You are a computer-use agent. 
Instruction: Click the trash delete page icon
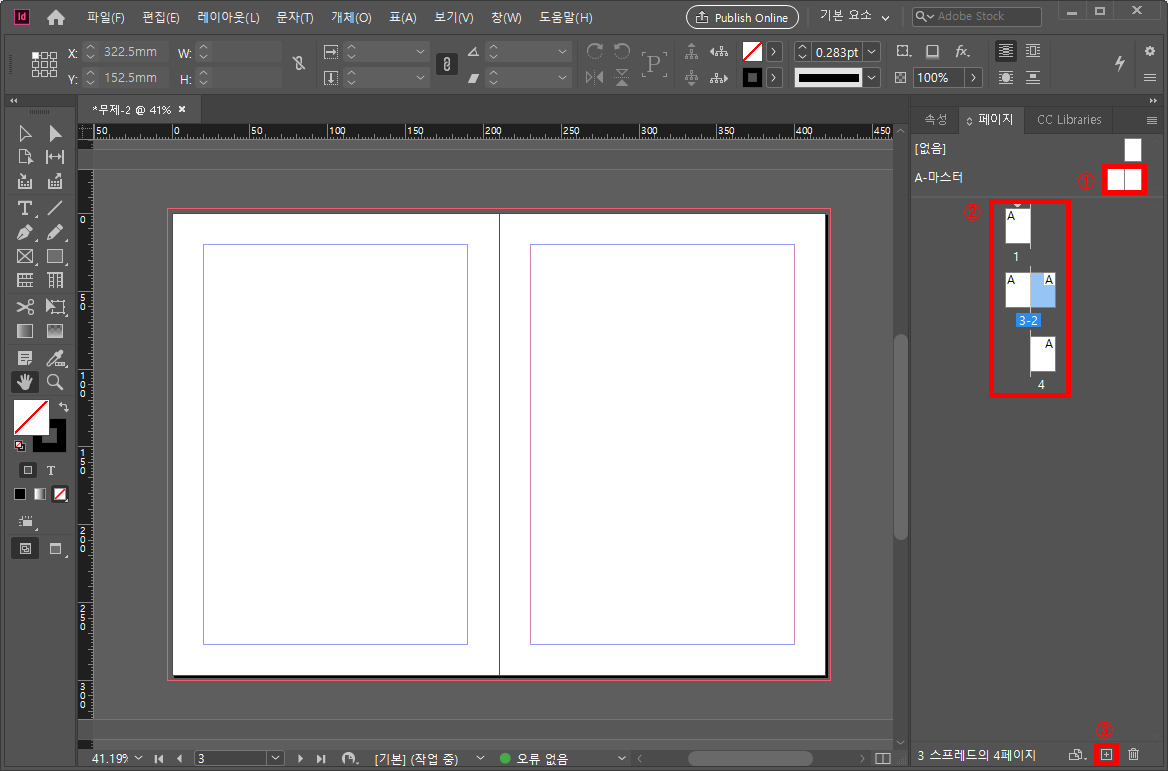[x=1134, y=755]
